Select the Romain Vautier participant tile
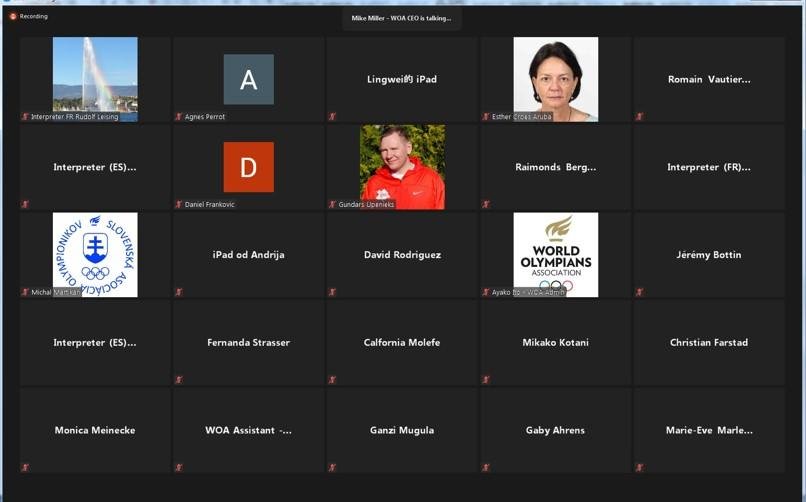Screen dimensions: 806x502 709,79
